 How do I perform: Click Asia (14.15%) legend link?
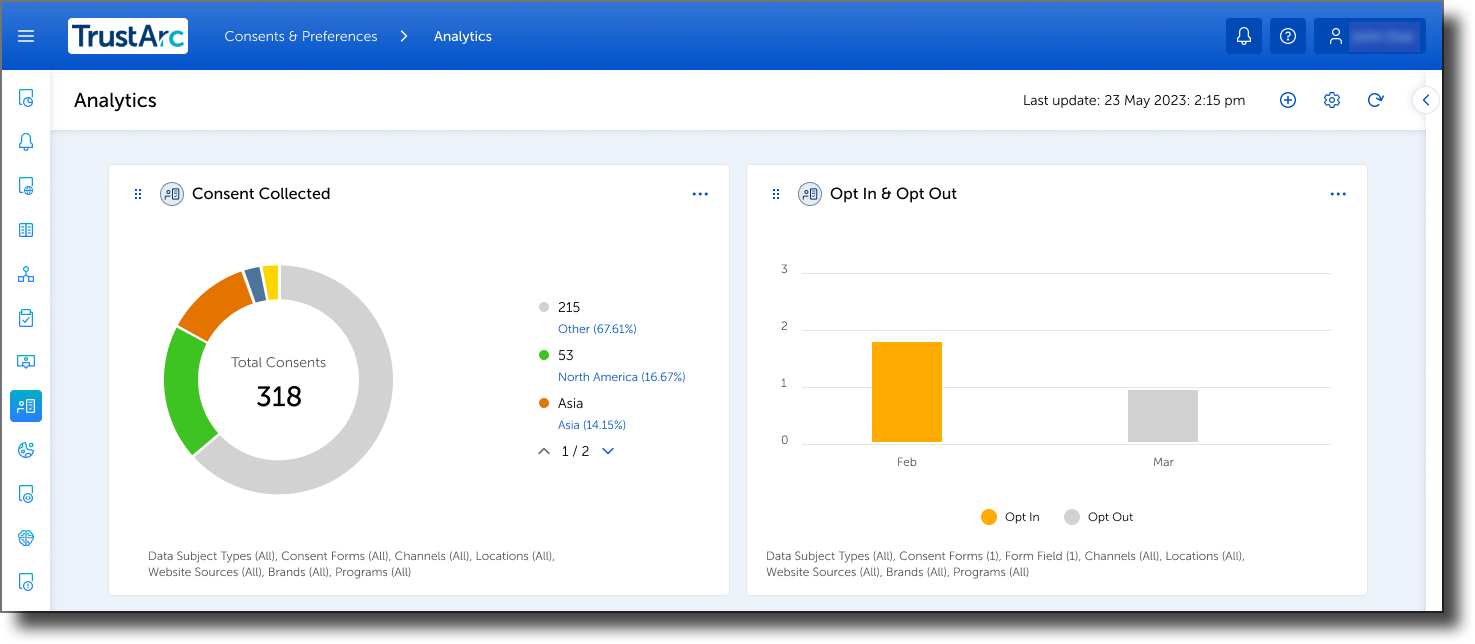tap(592, 425)
